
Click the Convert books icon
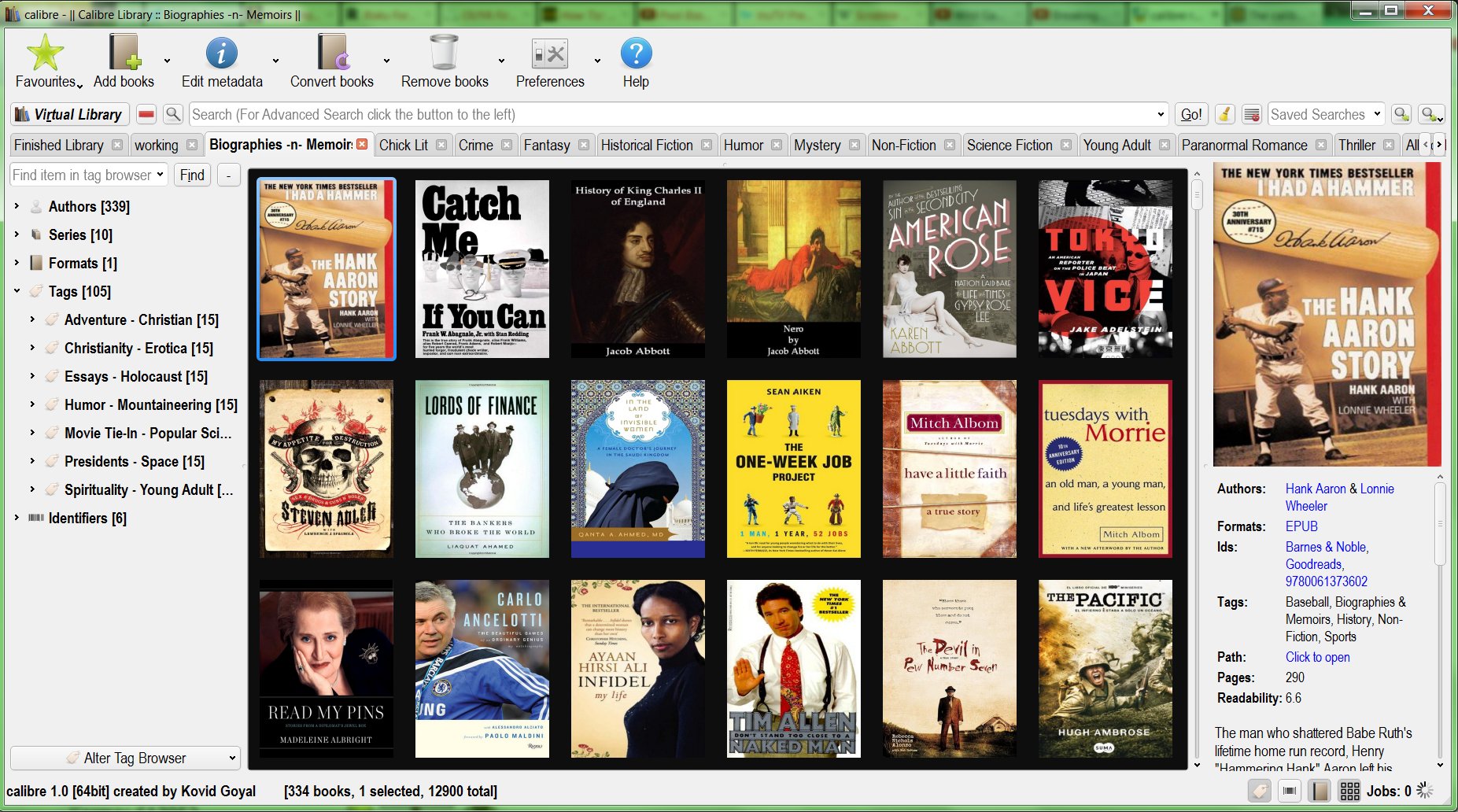(332, 54)
